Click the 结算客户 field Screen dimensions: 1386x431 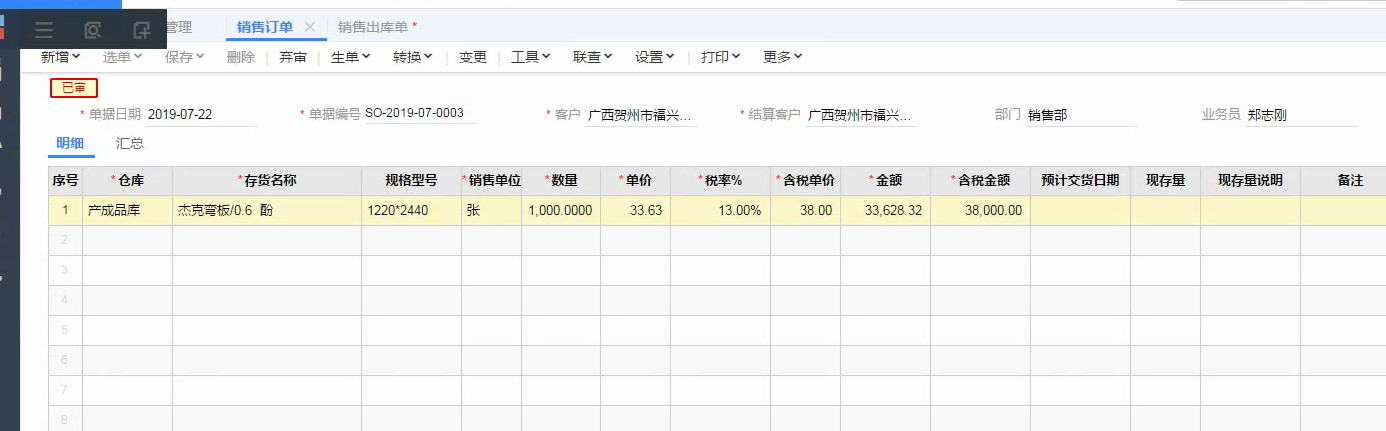(x=861, y=115)
